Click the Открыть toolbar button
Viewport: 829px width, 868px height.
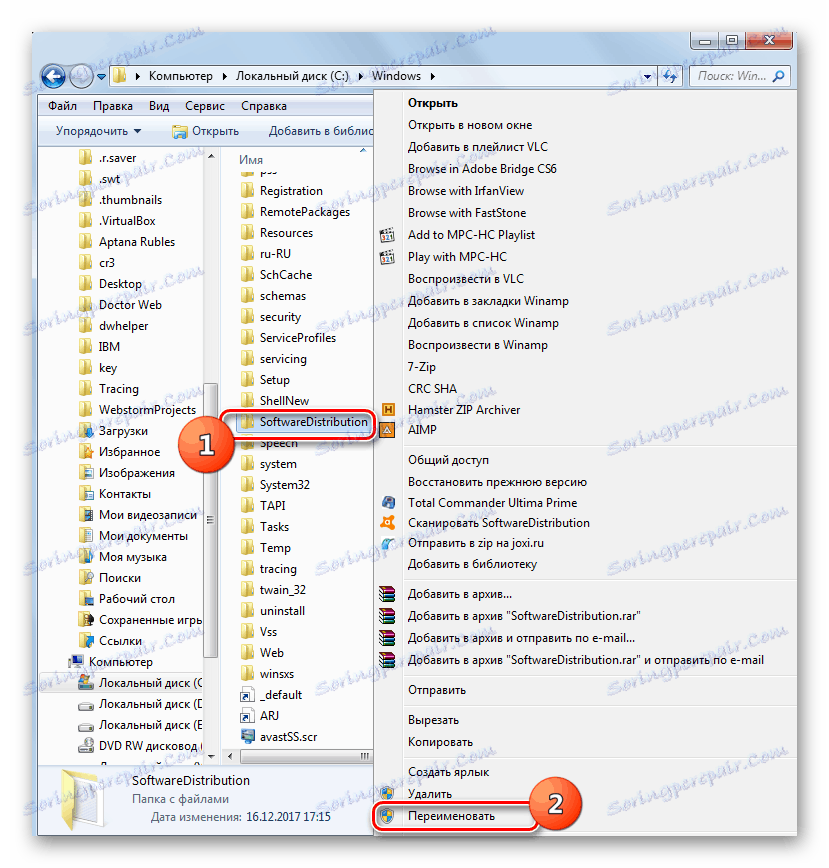coord(205,131)
